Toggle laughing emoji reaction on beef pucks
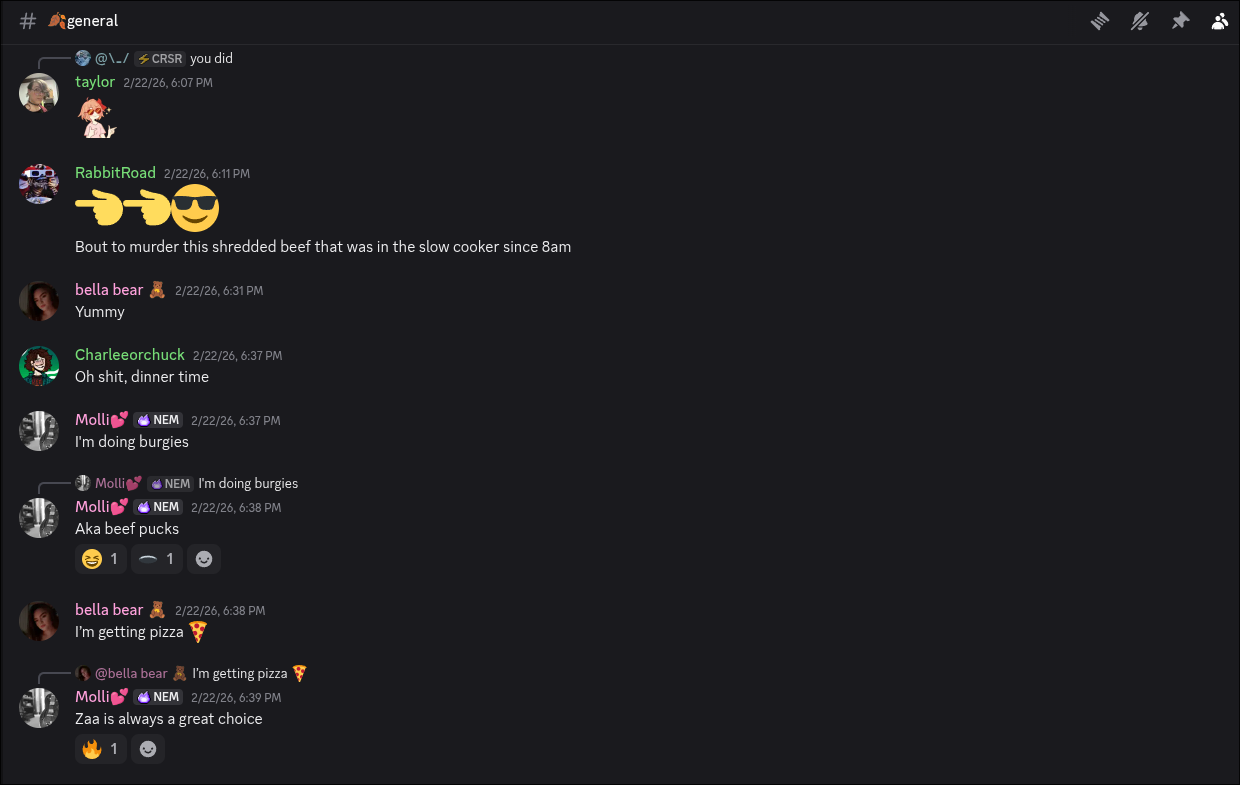1240x785 pixels. tap(101, 559)
